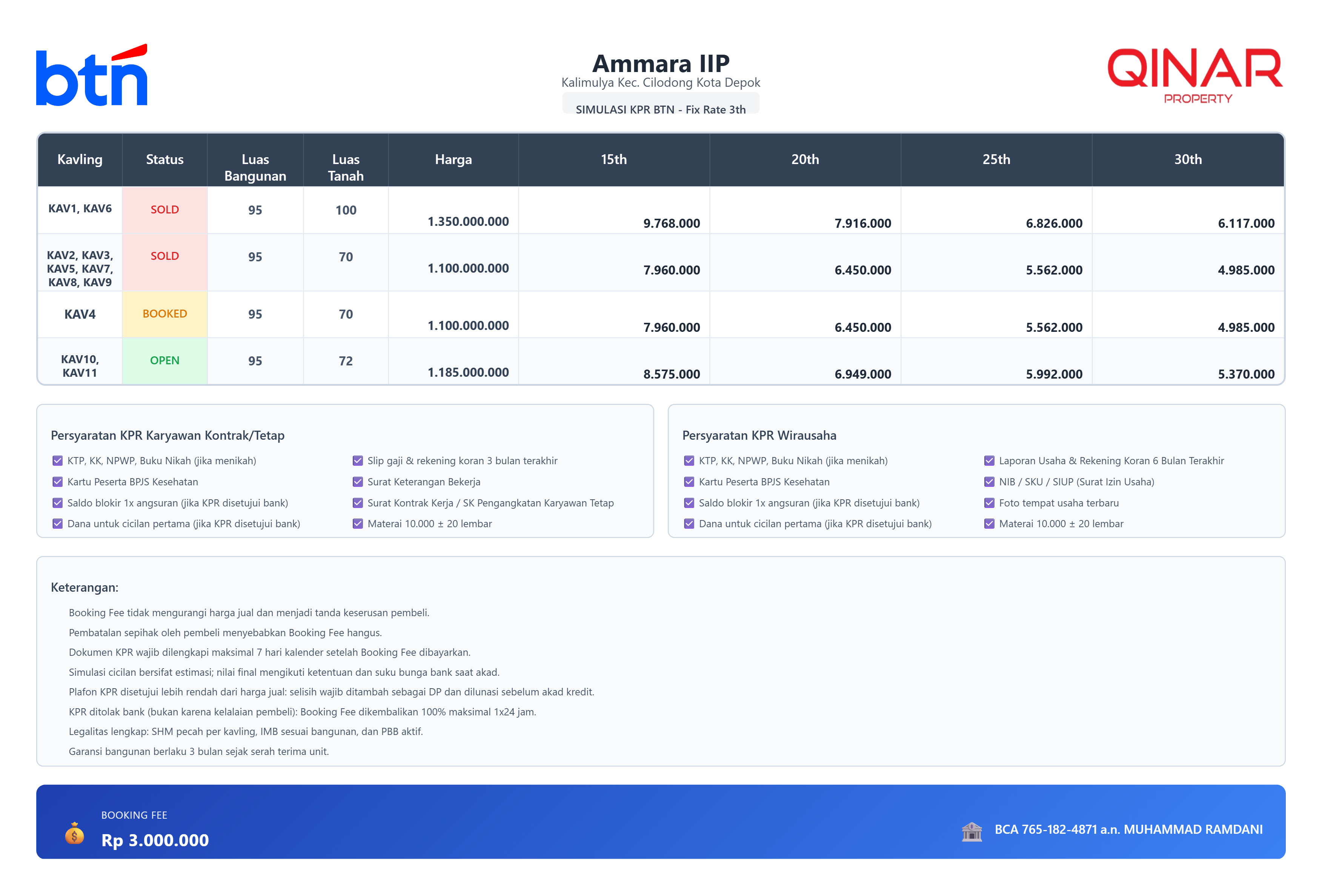
Task: Toggle Laporan Usaha & Rekening Koran checkbox
Action: coord(989,460)
